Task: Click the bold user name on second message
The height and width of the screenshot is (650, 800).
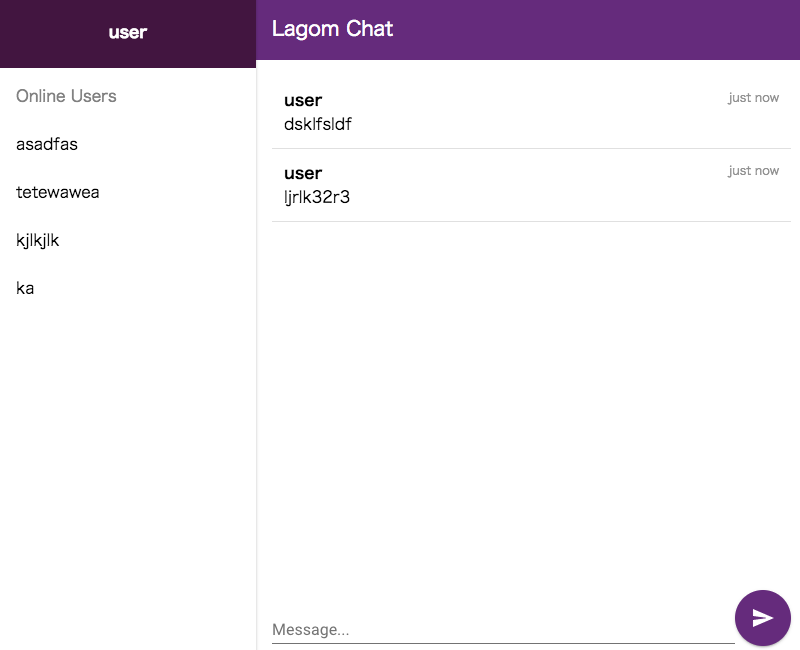Action: [x=302, y=173]
